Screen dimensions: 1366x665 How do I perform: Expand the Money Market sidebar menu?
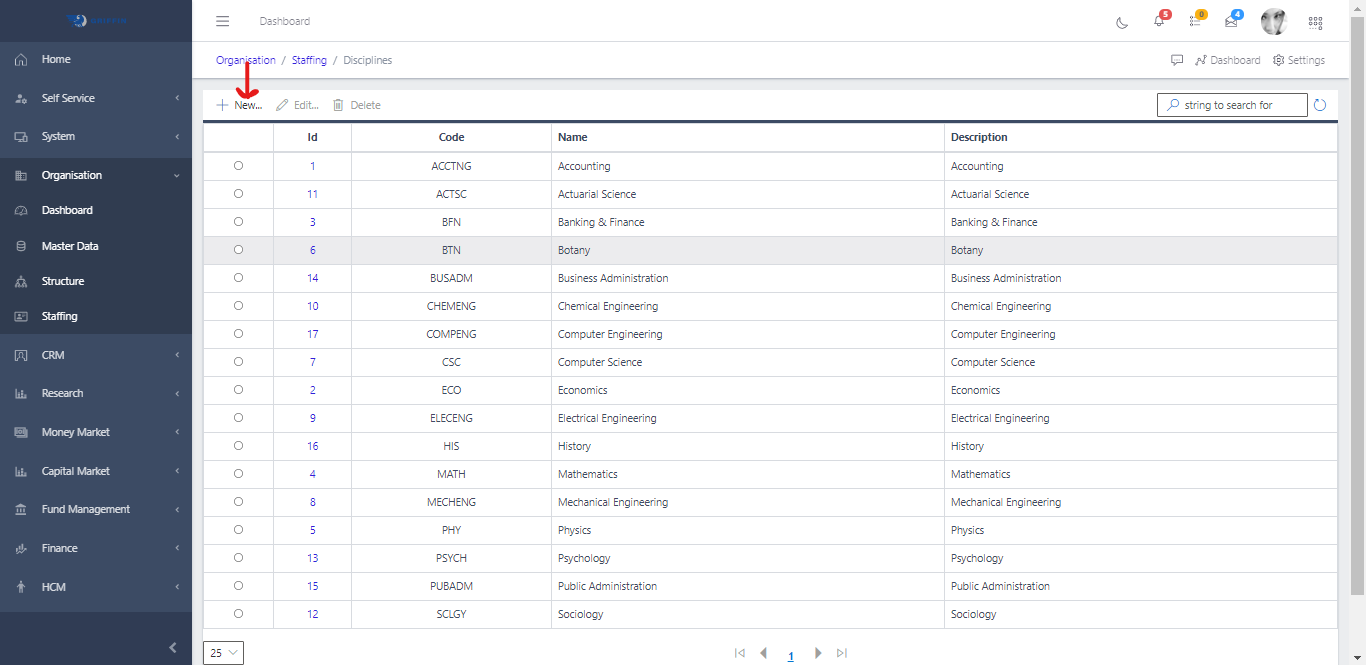96,432
